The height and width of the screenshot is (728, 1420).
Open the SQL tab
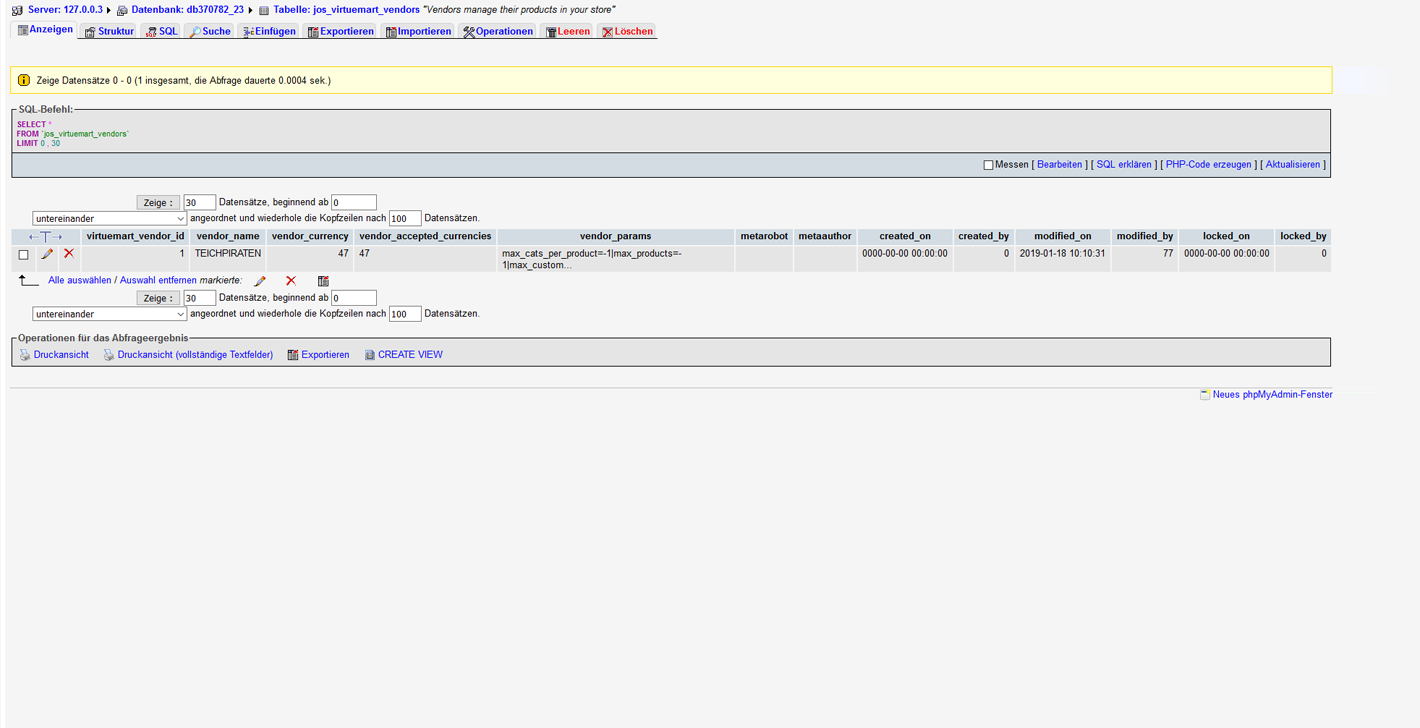161,32
